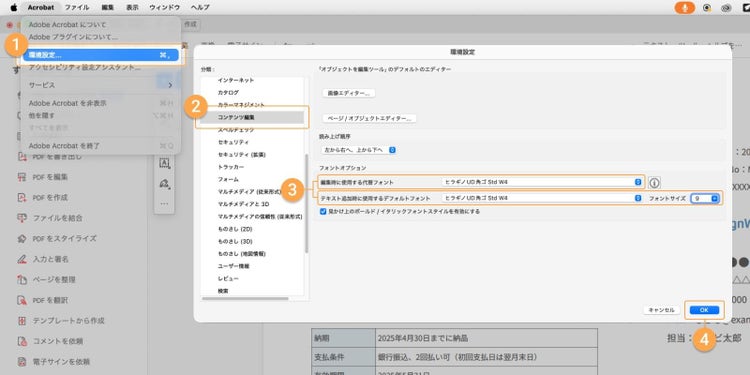This screenshot has height=375, width=750.
Task: Expand the サービス submenu arrow
Action: point(170,85)
